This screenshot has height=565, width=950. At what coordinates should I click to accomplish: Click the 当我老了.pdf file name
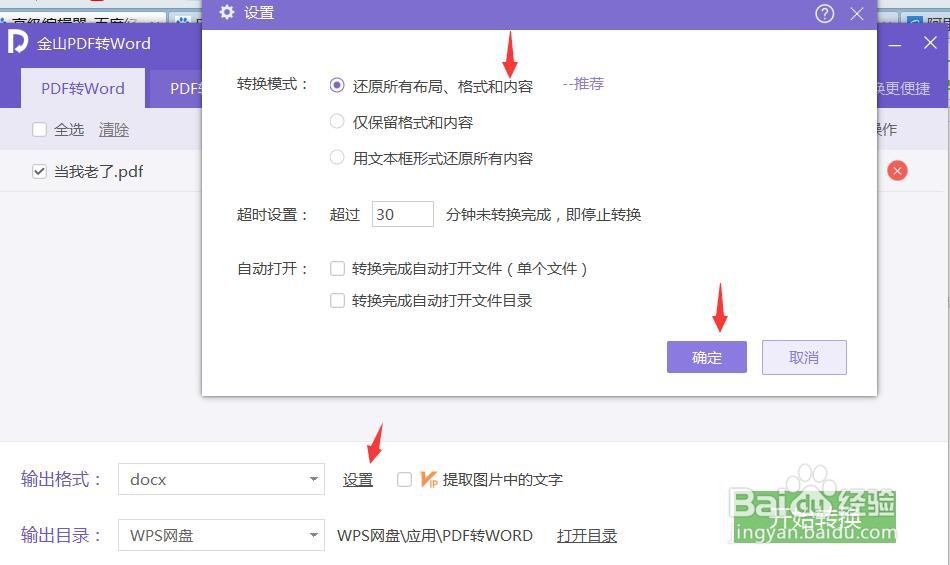[x=99, y=171]
